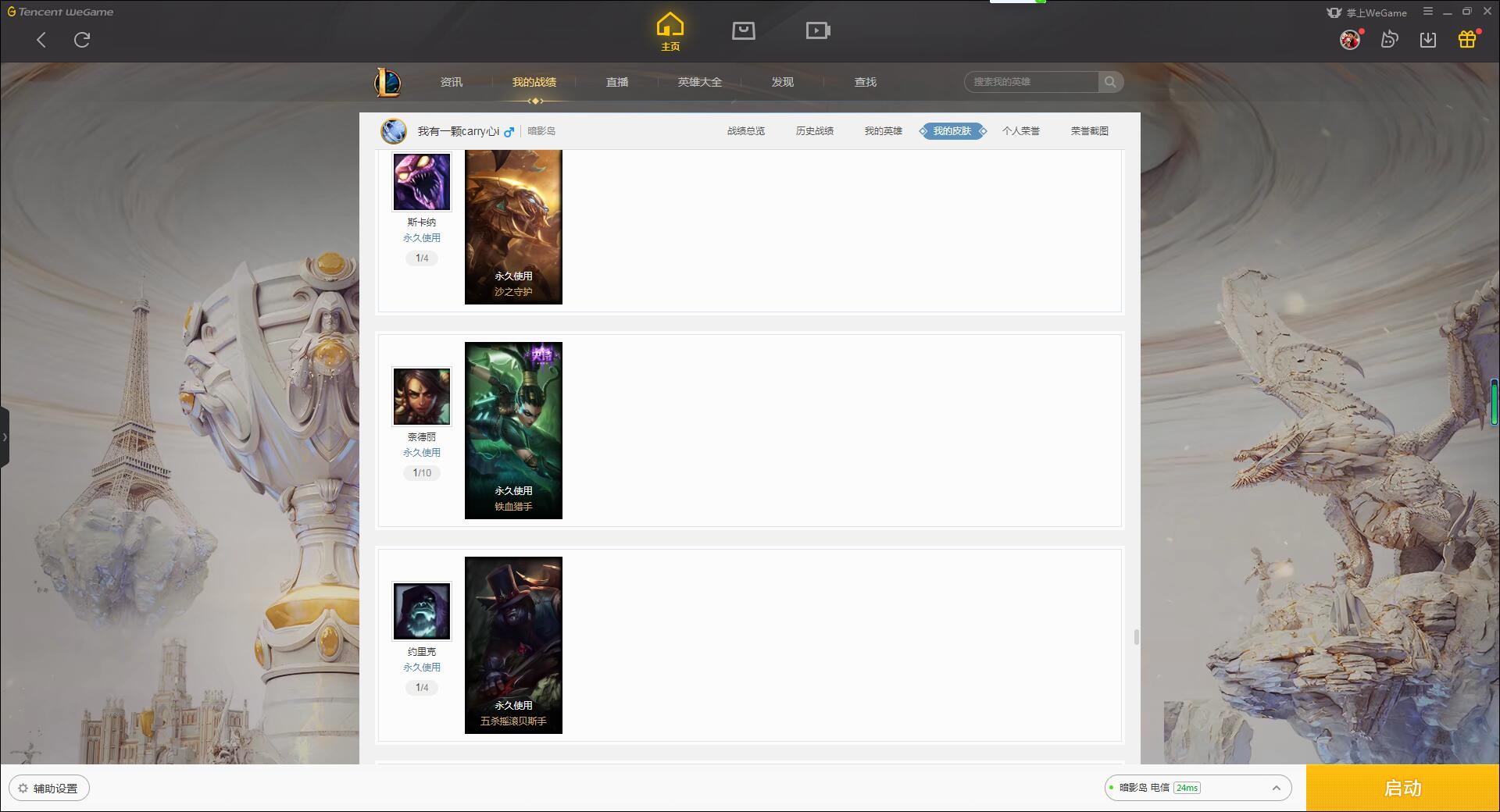Click 永久使用 under 斯卡纳
This screenshot has width=1500, height=812.
click(x=422, y=238)
